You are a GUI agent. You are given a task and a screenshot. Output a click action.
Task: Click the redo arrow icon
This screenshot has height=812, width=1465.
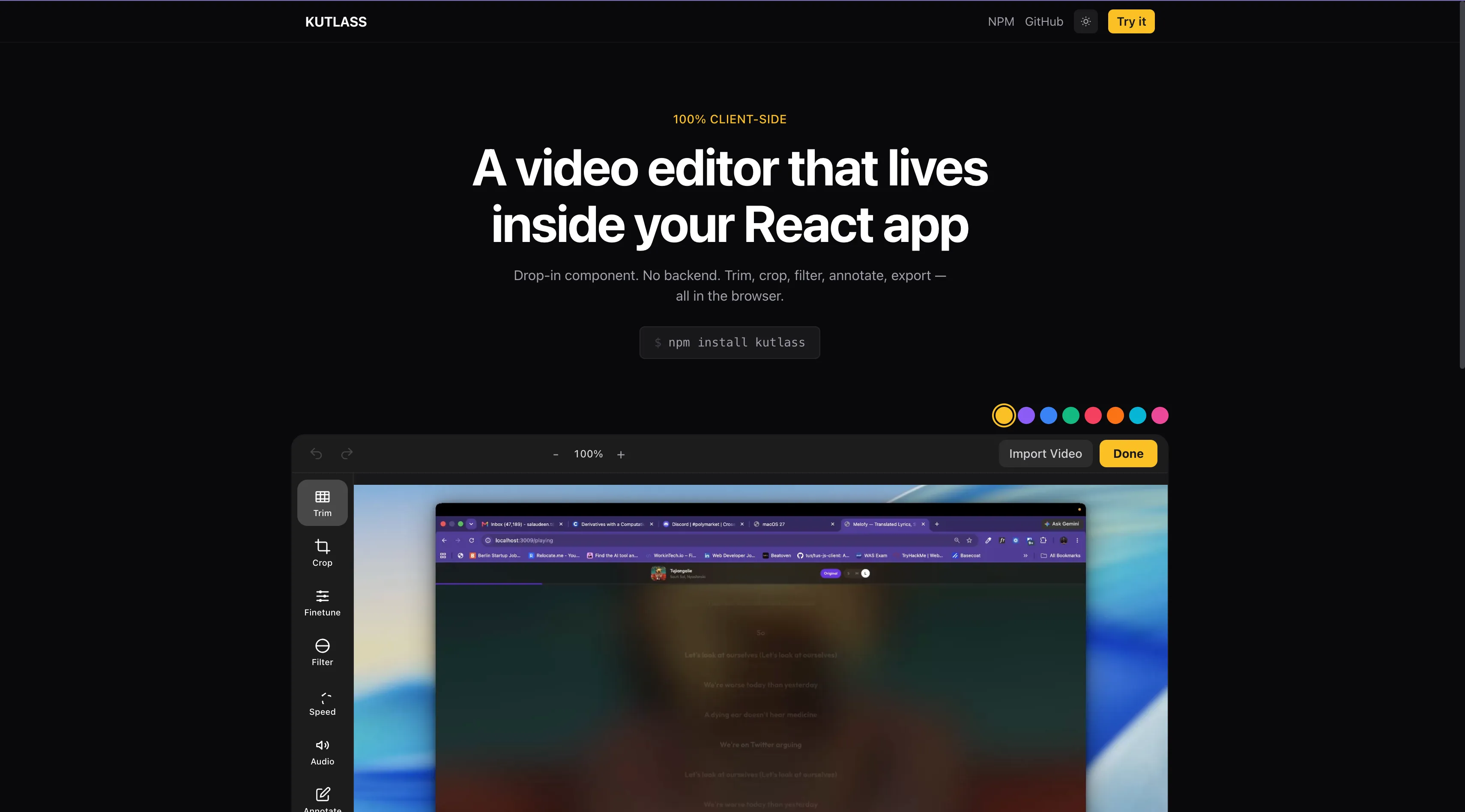pos(347,454)
